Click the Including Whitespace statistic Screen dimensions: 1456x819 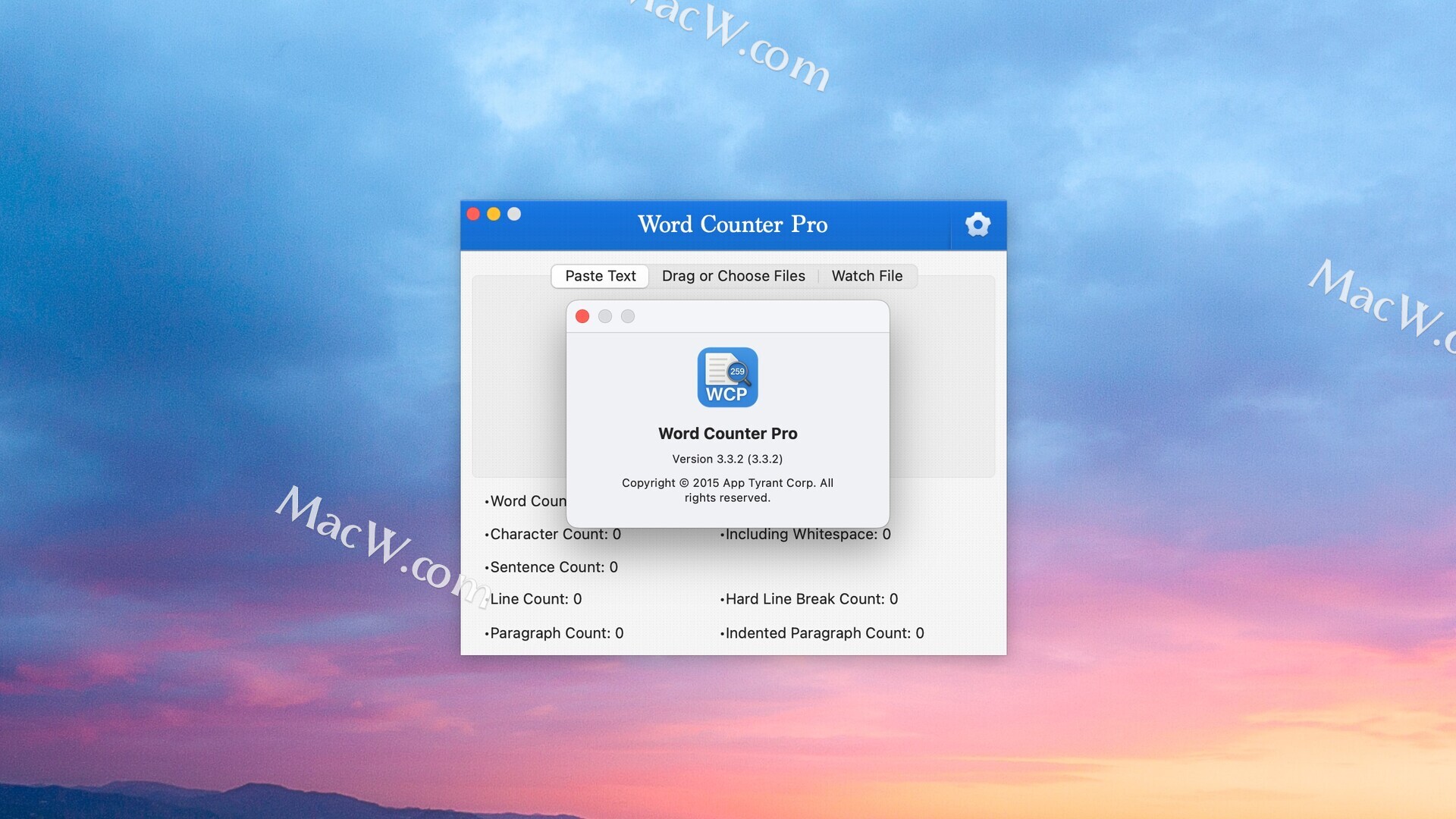[x=806, y=534]
